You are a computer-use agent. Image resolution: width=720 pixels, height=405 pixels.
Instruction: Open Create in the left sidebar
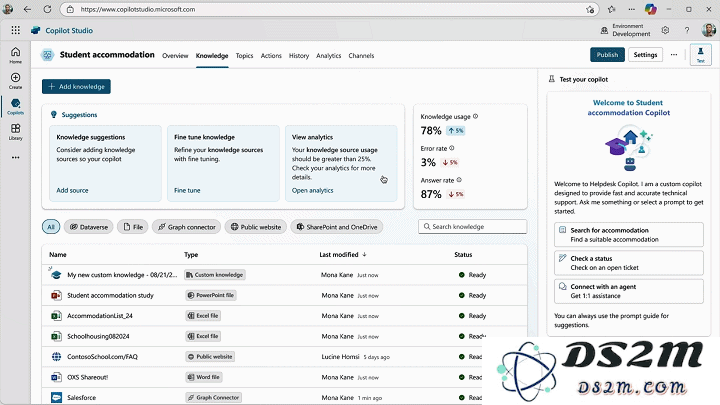[x=16, y=81]
